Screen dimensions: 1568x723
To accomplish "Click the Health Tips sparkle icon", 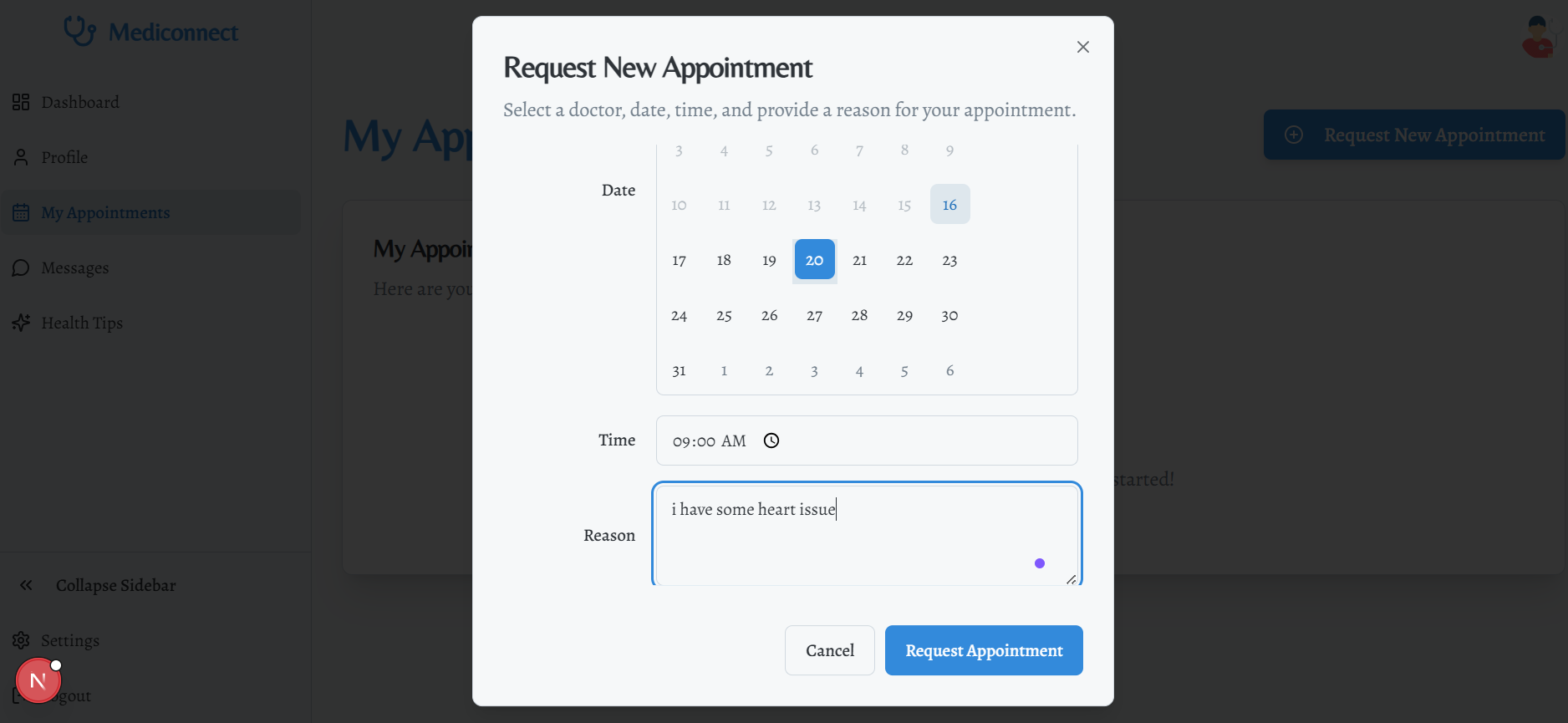I will click(21, 323).
